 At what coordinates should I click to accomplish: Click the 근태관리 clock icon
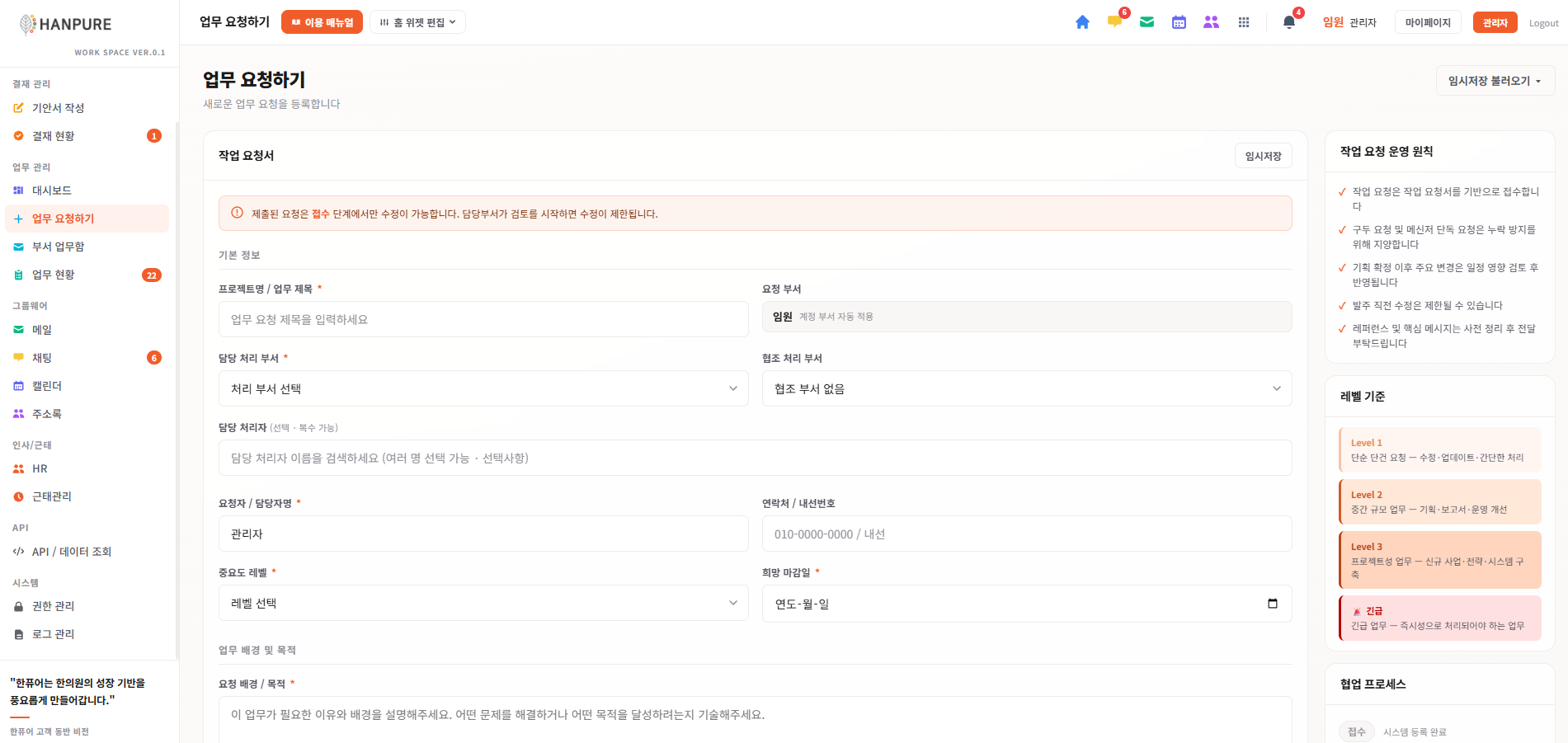(18, 496)
